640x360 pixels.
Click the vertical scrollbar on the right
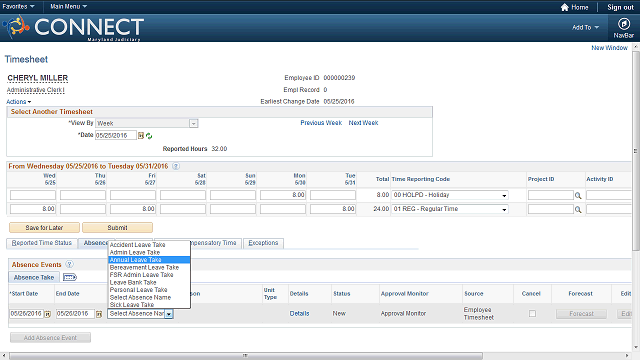click(x=636, y=151)
